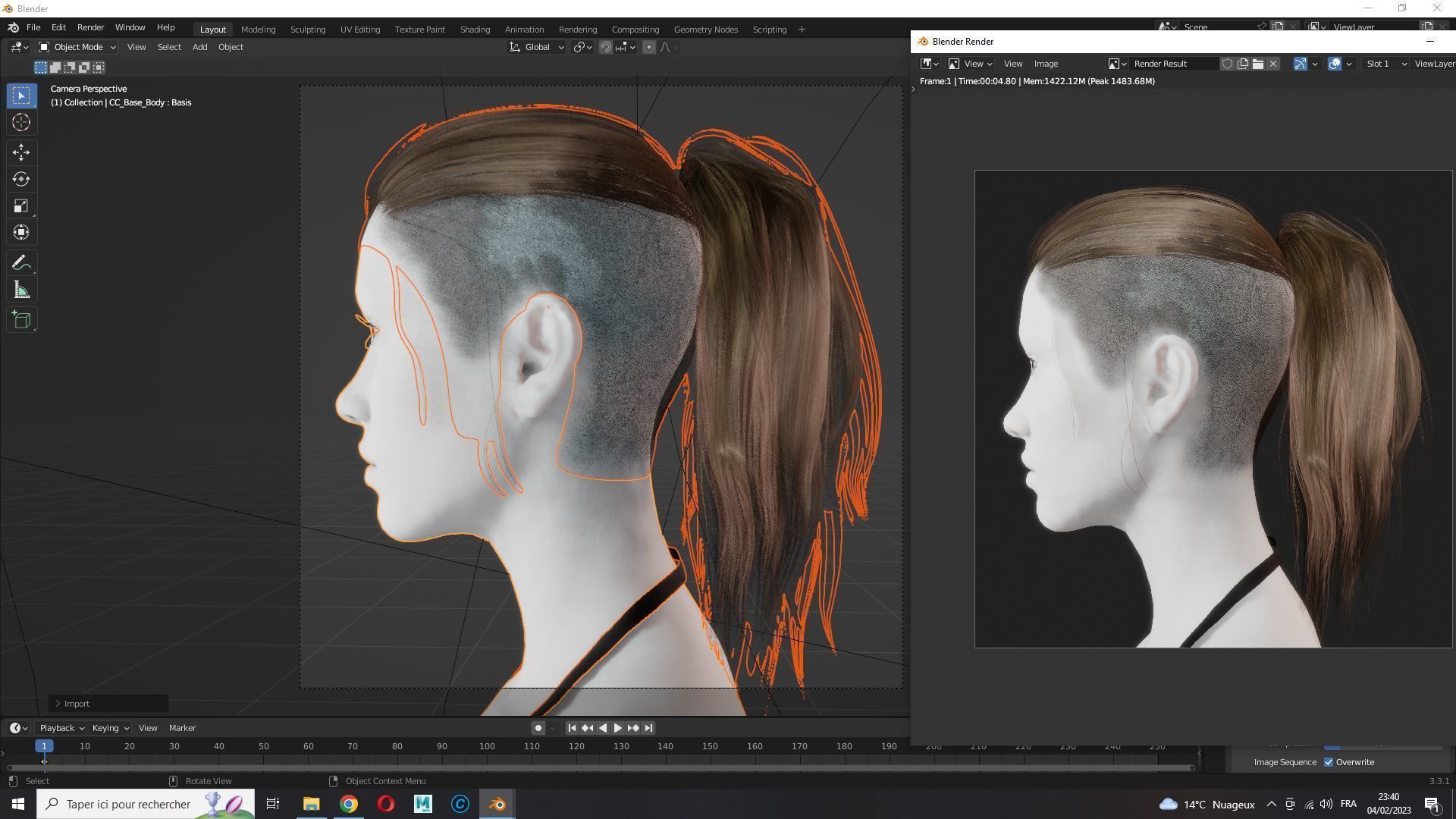
Task: Open the Slot 1 dropdown in render window
Action: click(1385, 64)
